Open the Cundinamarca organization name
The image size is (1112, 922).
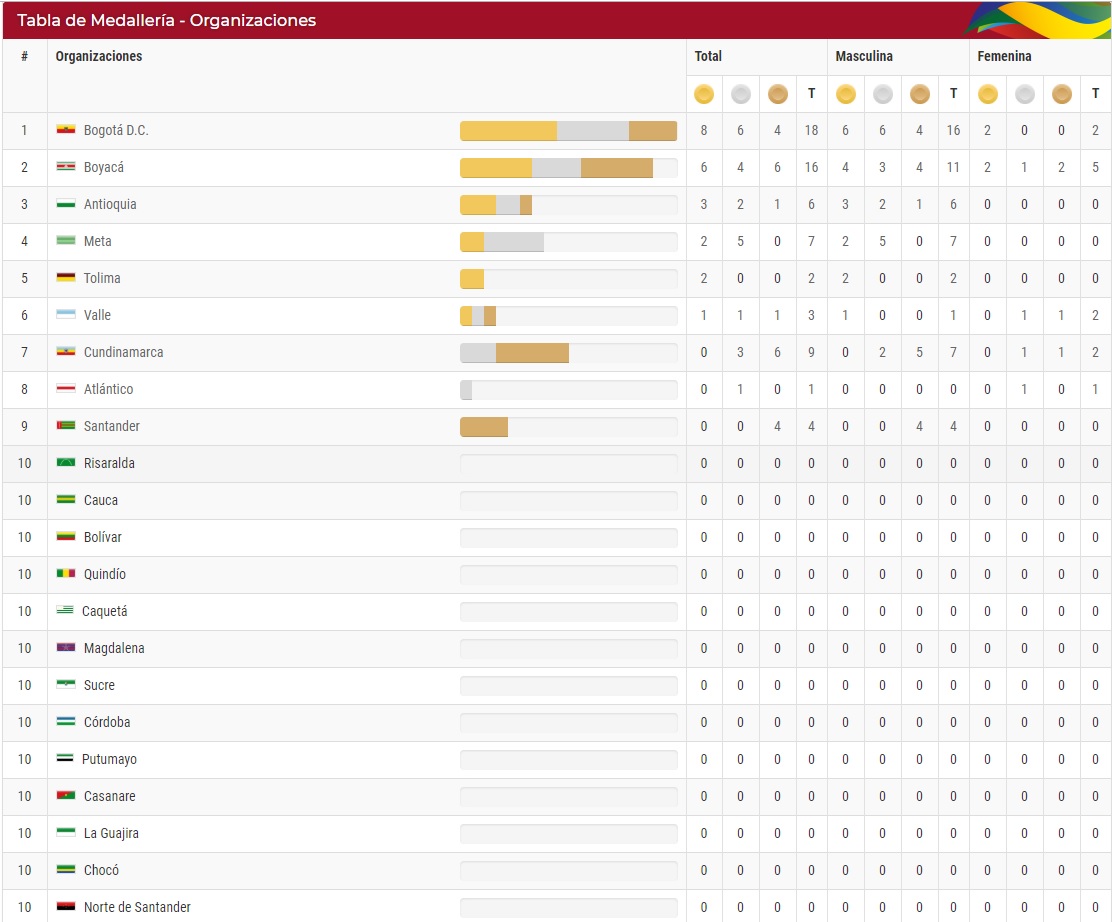coord(123,352)
